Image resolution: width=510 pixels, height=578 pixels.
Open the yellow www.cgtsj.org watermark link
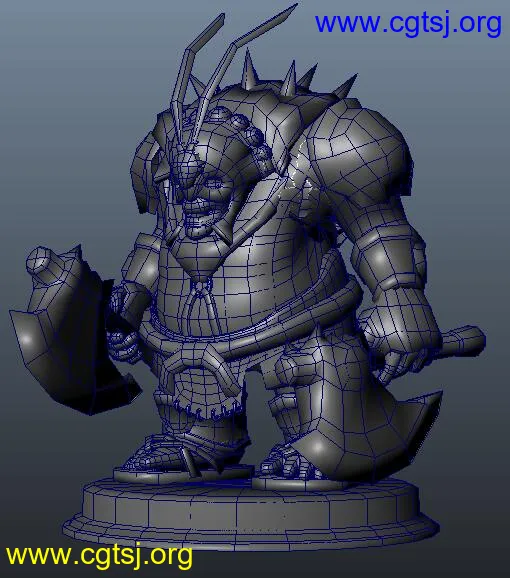tap(99, 556)
